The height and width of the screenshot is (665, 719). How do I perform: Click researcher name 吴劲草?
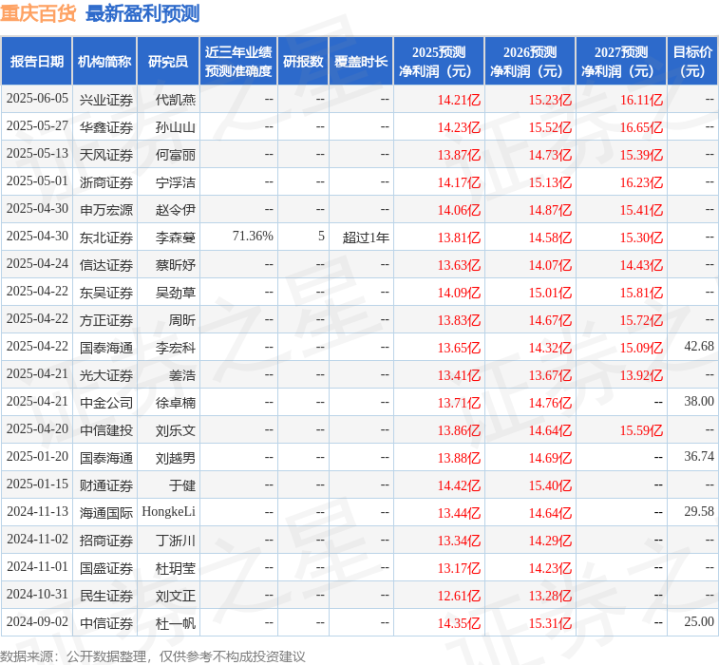click(x=176, y=292)
